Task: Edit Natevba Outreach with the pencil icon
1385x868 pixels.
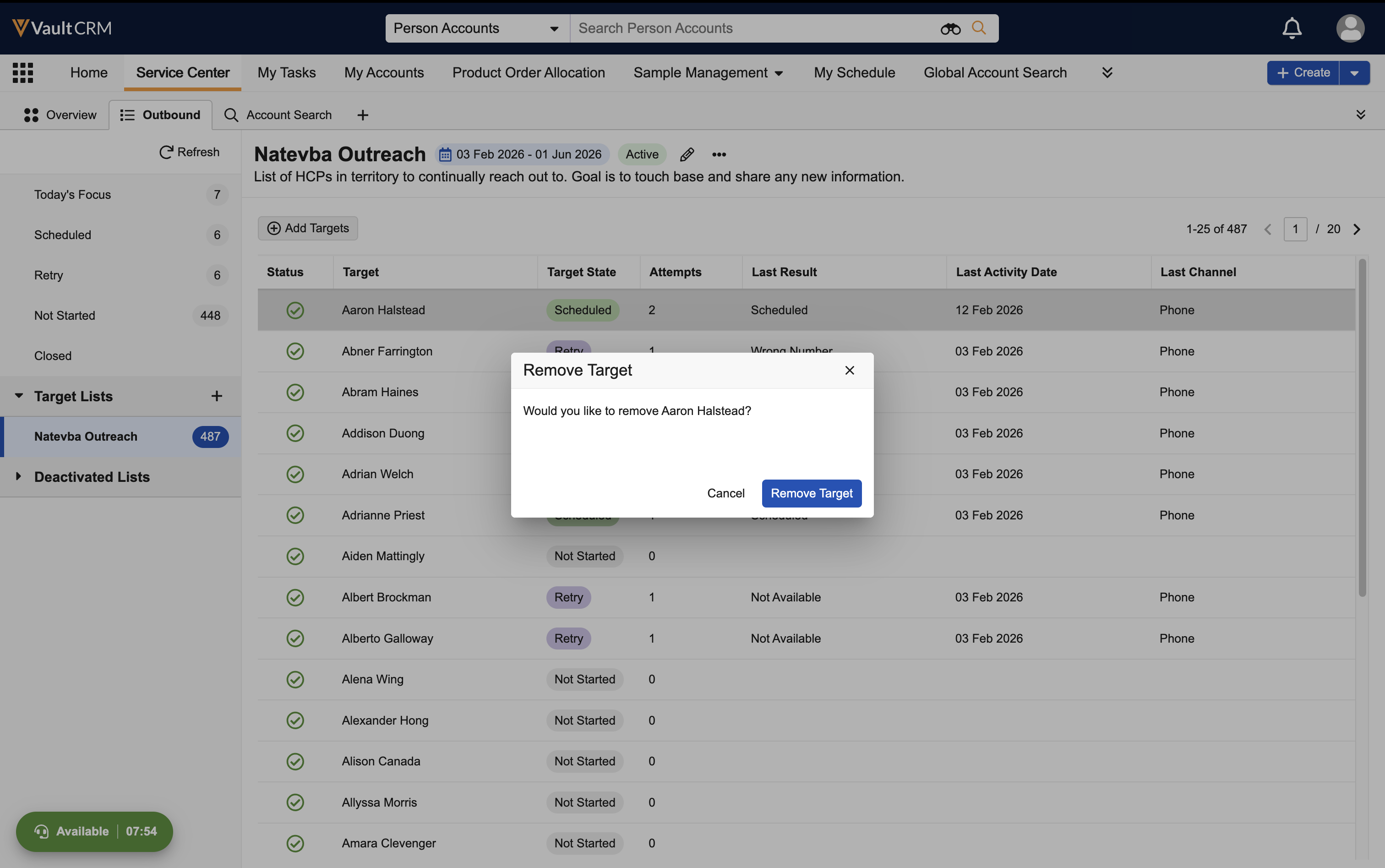Action: click(687, 154)
